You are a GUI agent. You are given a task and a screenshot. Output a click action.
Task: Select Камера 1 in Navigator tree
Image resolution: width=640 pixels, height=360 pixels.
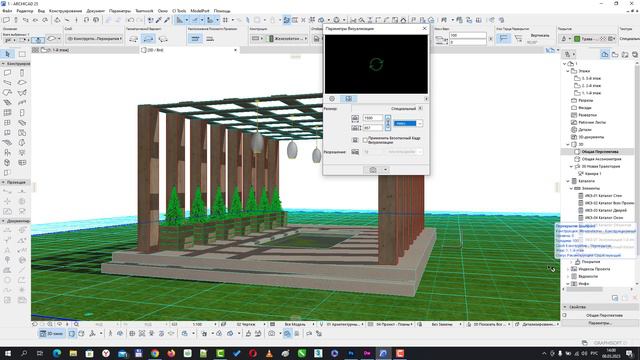(x=592, y=174)
